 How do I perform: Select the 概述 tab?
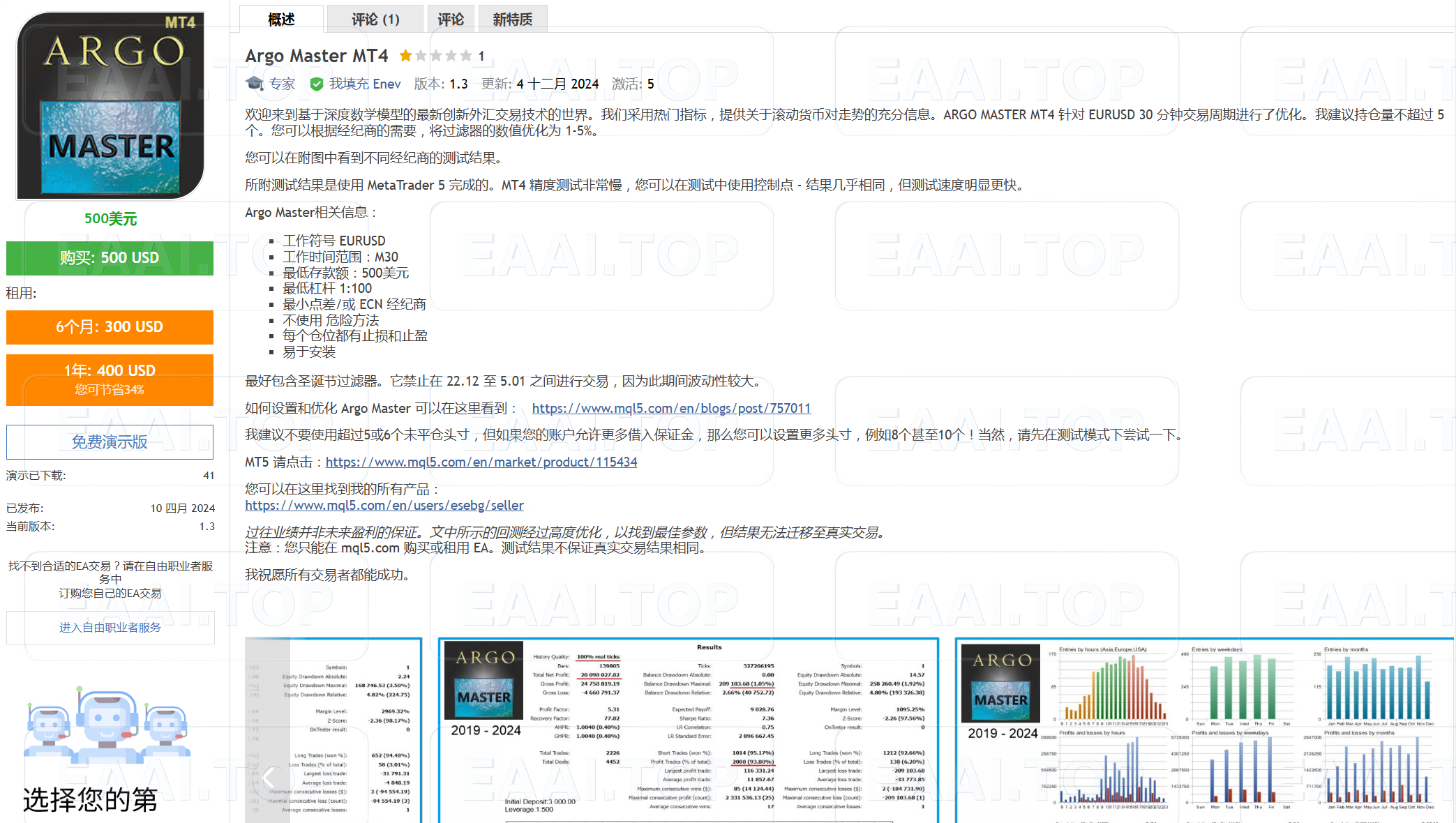click(280, 19)
